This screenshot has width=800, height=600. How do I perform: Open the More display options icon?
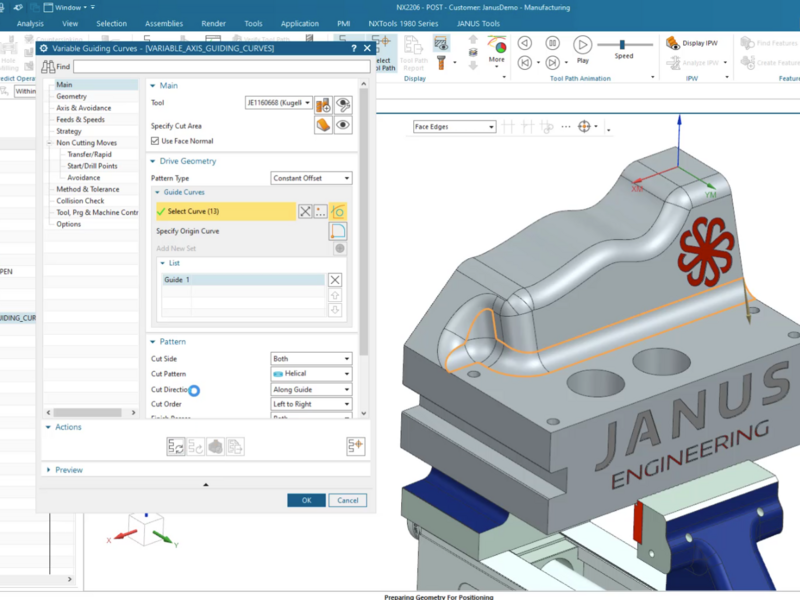coord(496,50)
